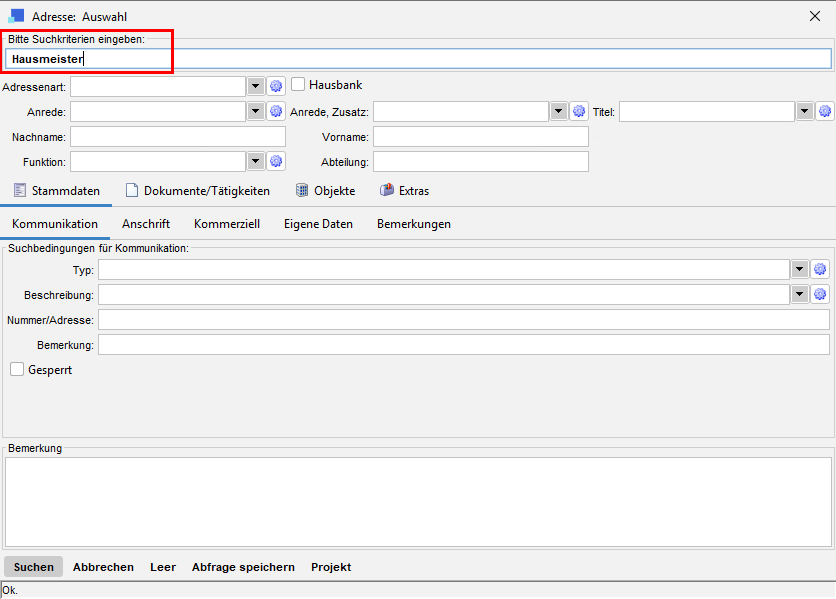This screenshot has width=836, height=599.
Task: Open the Titel dropdown list
Action: pyautogui.click(x=804, y=111)
